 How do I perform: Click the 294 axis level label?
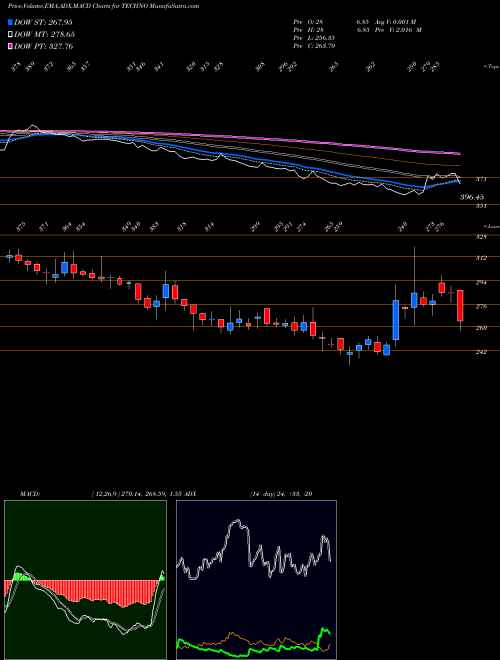pyautogui.click(x=481, y=282)
